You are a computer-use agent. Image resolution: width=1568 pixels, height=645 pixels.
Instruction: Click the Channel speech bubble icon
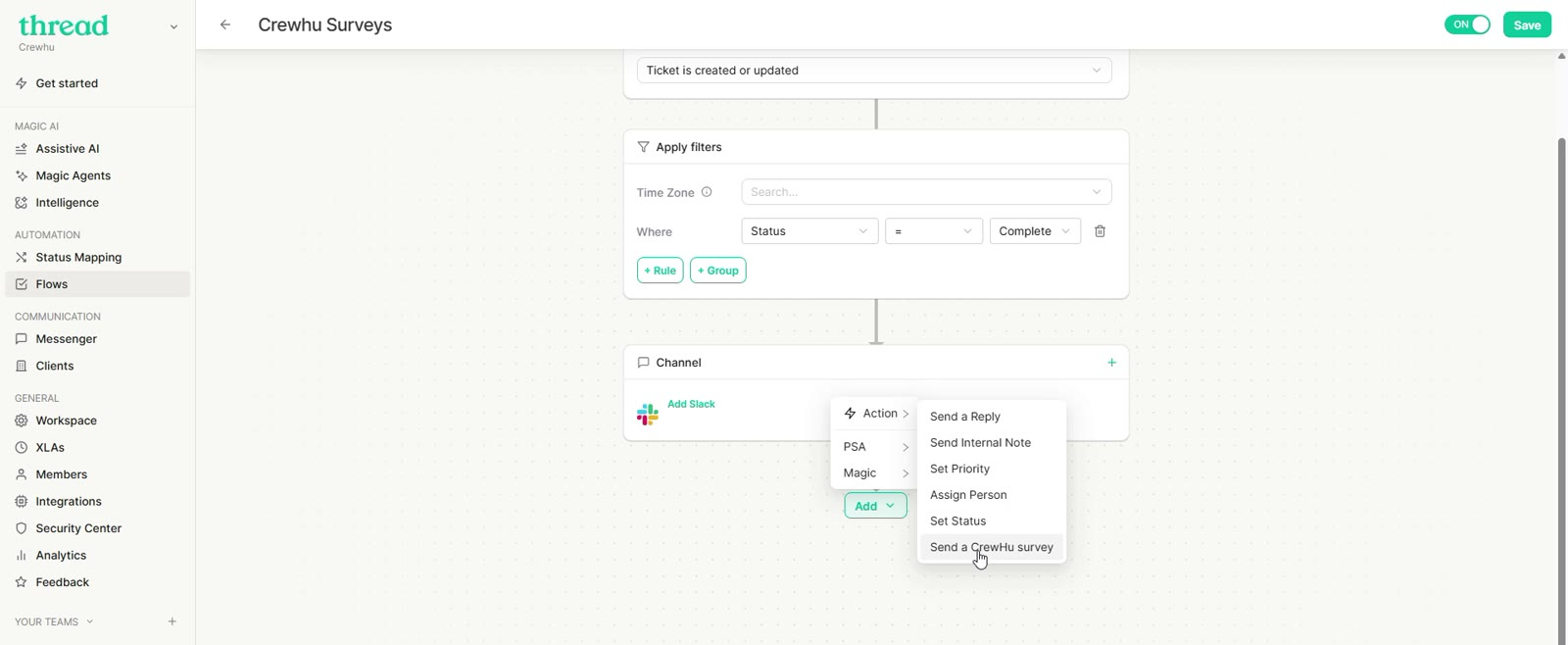[x=643, y=363]
